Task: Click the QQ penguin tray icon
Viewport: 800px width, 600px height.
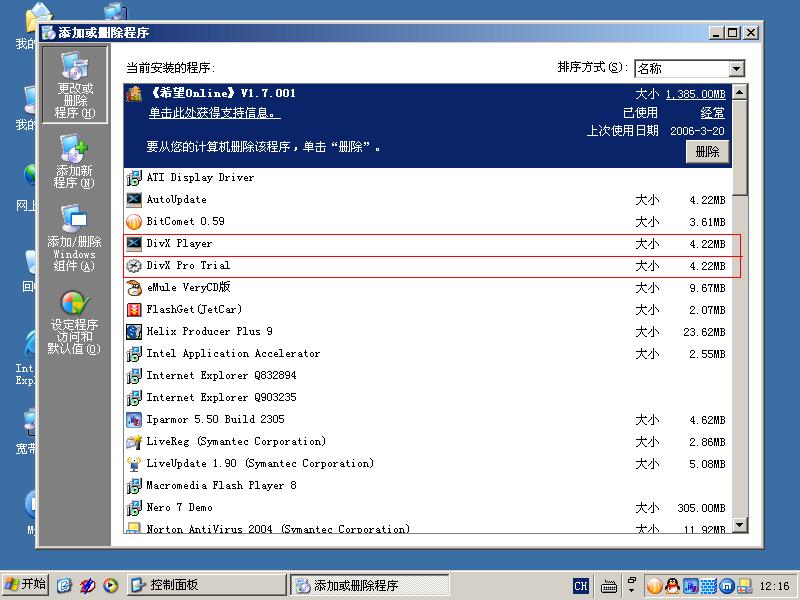Action: point(672,586)
